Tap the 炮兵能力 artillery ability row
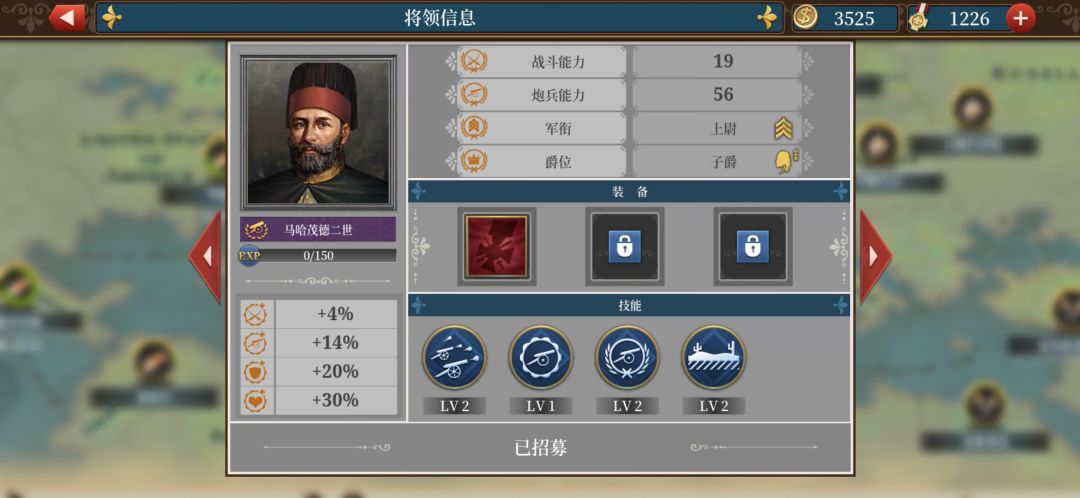The image size is (1080, 498). pyautogui.click(x=630, y=95)
